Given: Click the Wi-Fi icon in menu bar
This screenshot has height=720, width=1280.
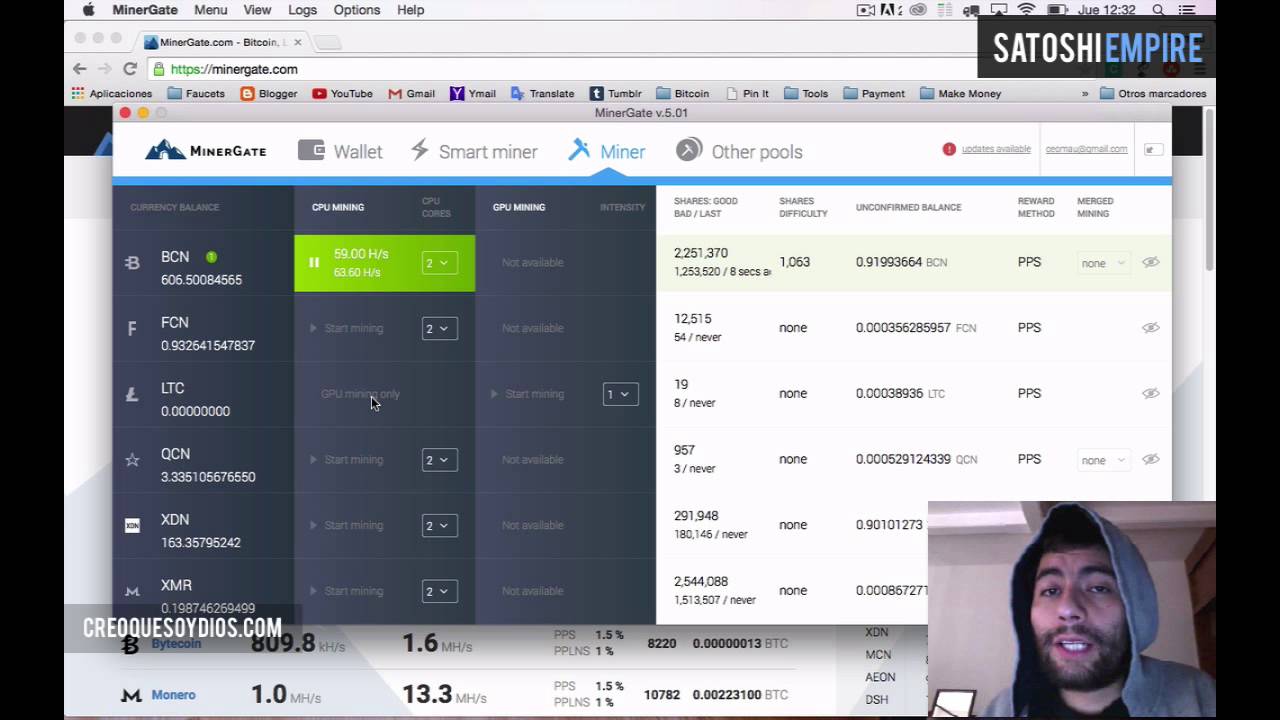Looking at the screenshot, I should point(1026,10).
